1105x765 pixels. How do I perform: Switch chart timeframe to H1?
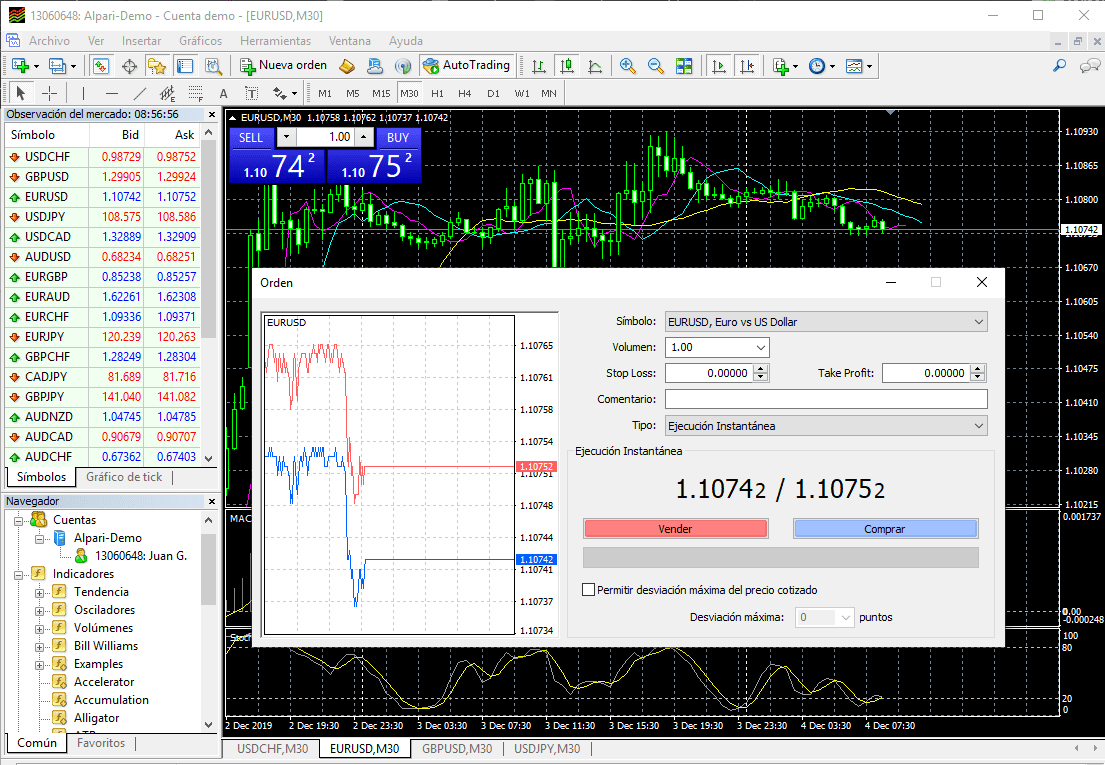pyautogui.click(x=437, y=93)
